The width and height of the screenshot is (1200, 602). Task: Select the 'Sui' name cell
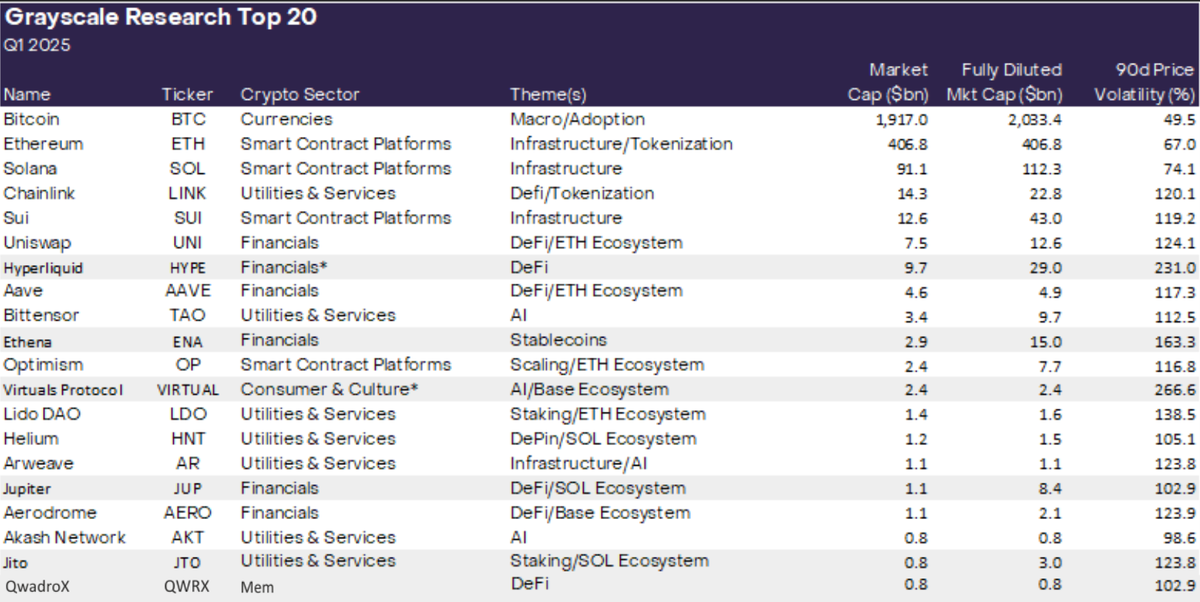16,217
